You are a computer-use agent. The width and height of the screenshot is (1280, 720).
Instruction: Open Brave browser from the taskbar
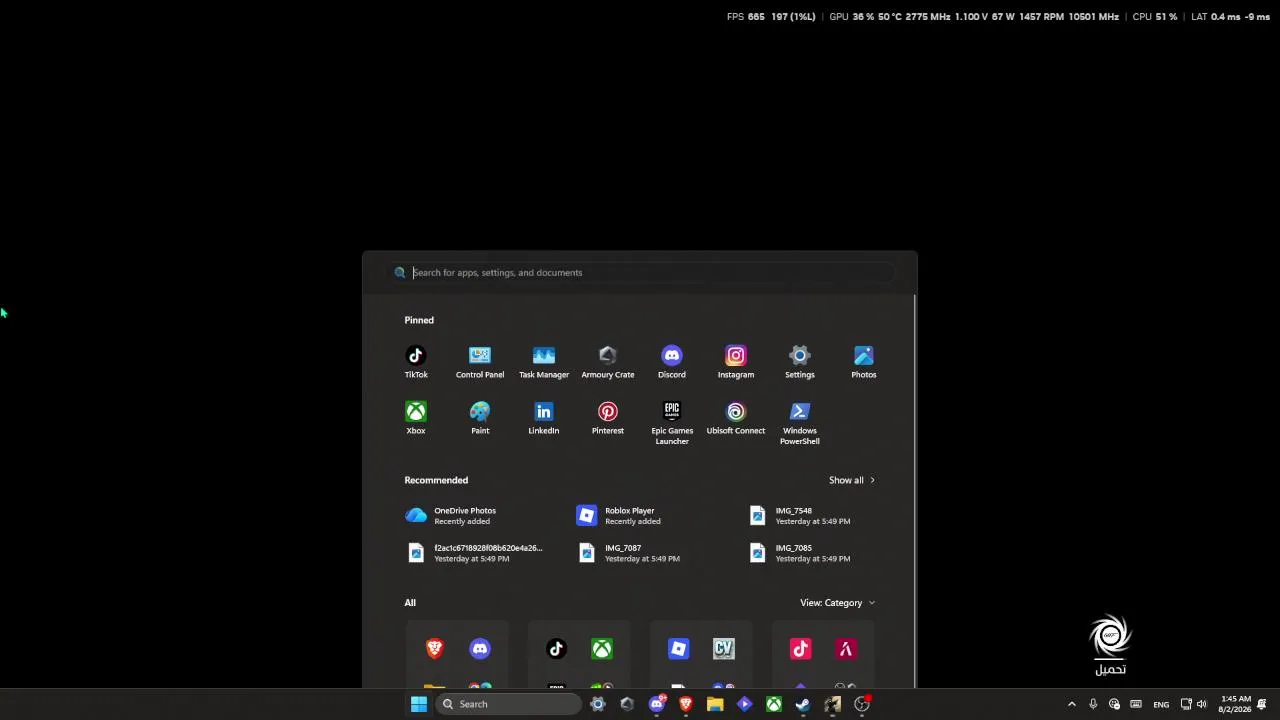pos(686,704)
